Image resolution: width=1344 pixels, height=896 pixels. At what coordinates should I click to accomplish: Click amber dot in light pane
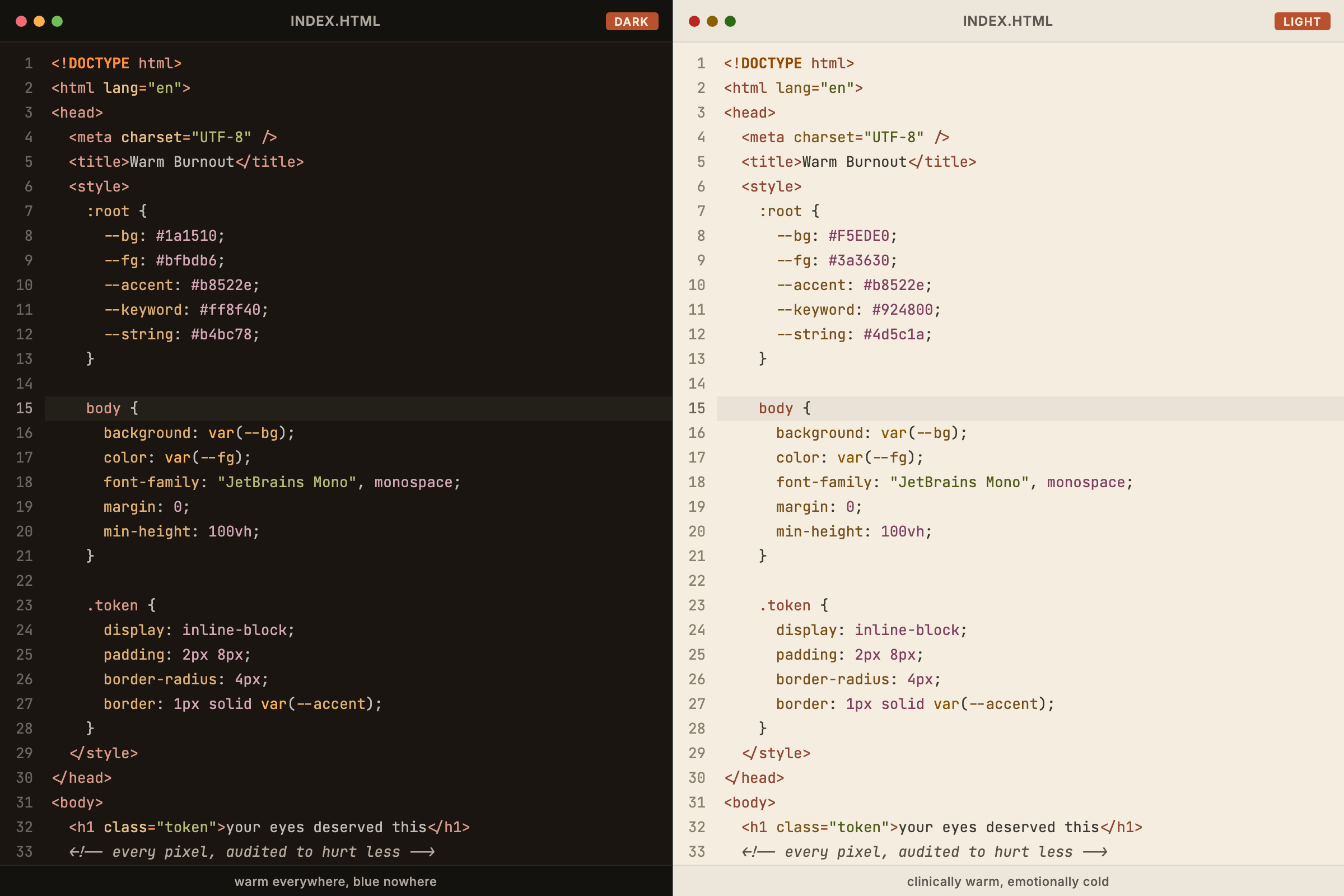tap(712, 21)
